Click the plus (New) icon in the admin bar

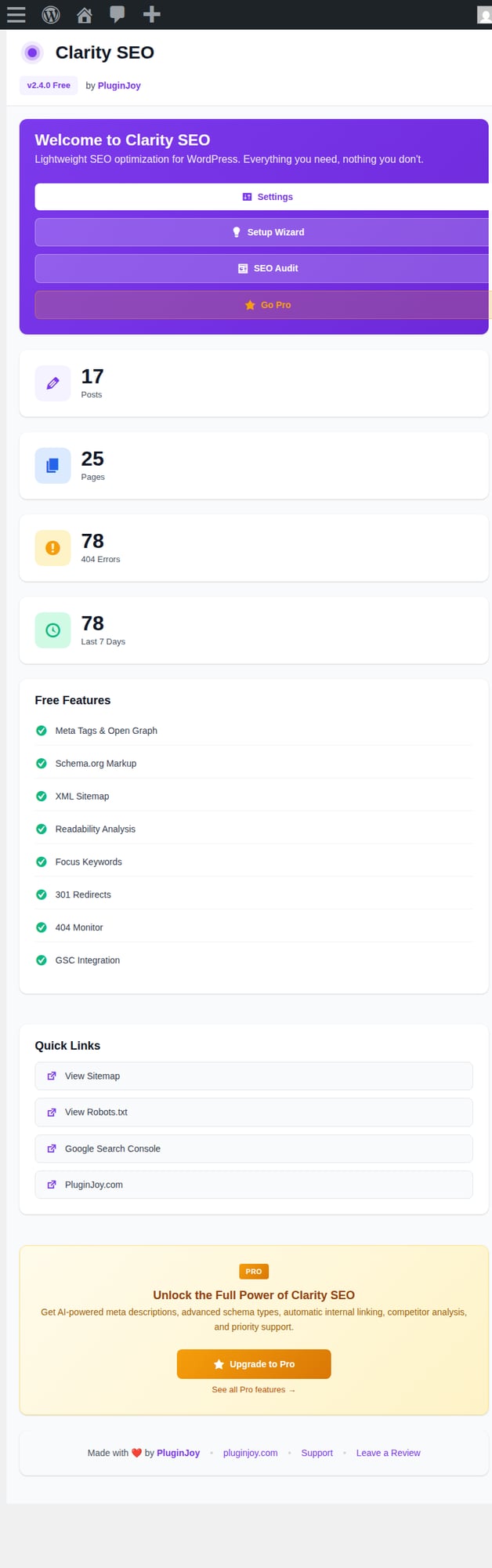tap(151, 14)
